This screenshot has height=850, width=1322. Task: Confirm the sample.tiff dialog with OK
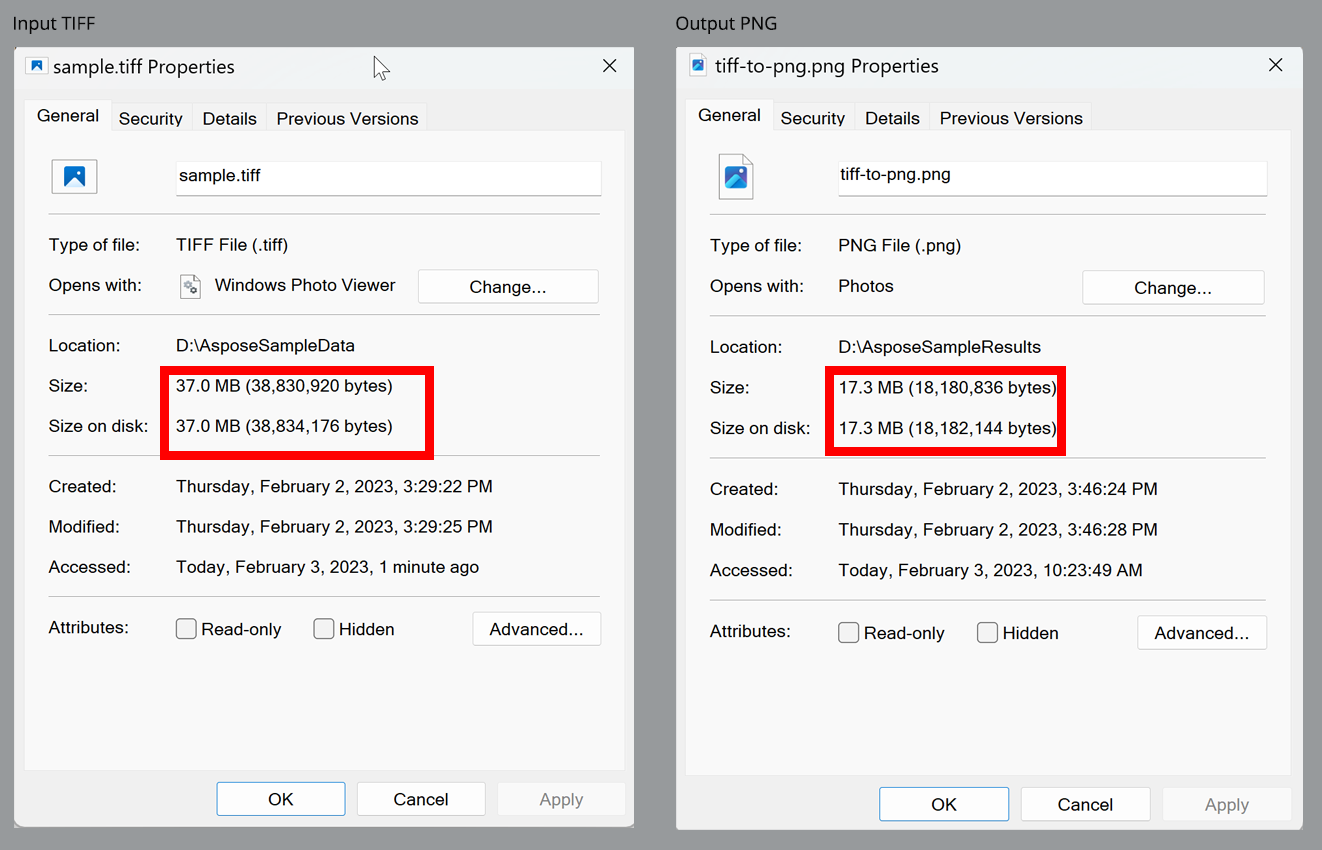(x=280, y=798)
